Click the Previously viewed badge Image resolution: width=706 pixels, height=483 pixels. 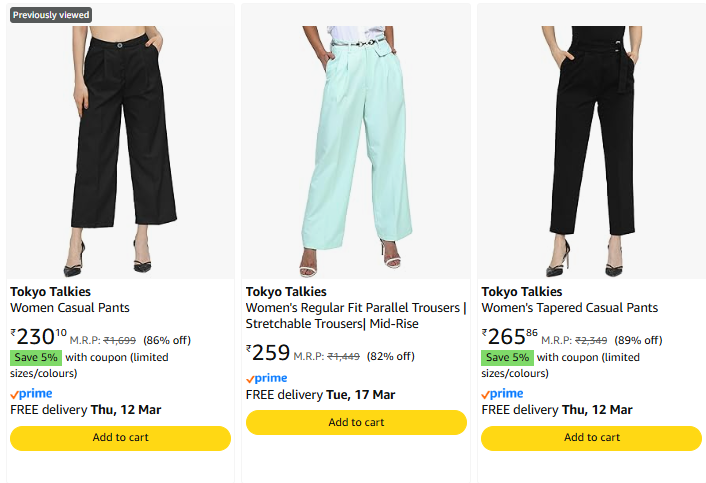pos(51,15)
